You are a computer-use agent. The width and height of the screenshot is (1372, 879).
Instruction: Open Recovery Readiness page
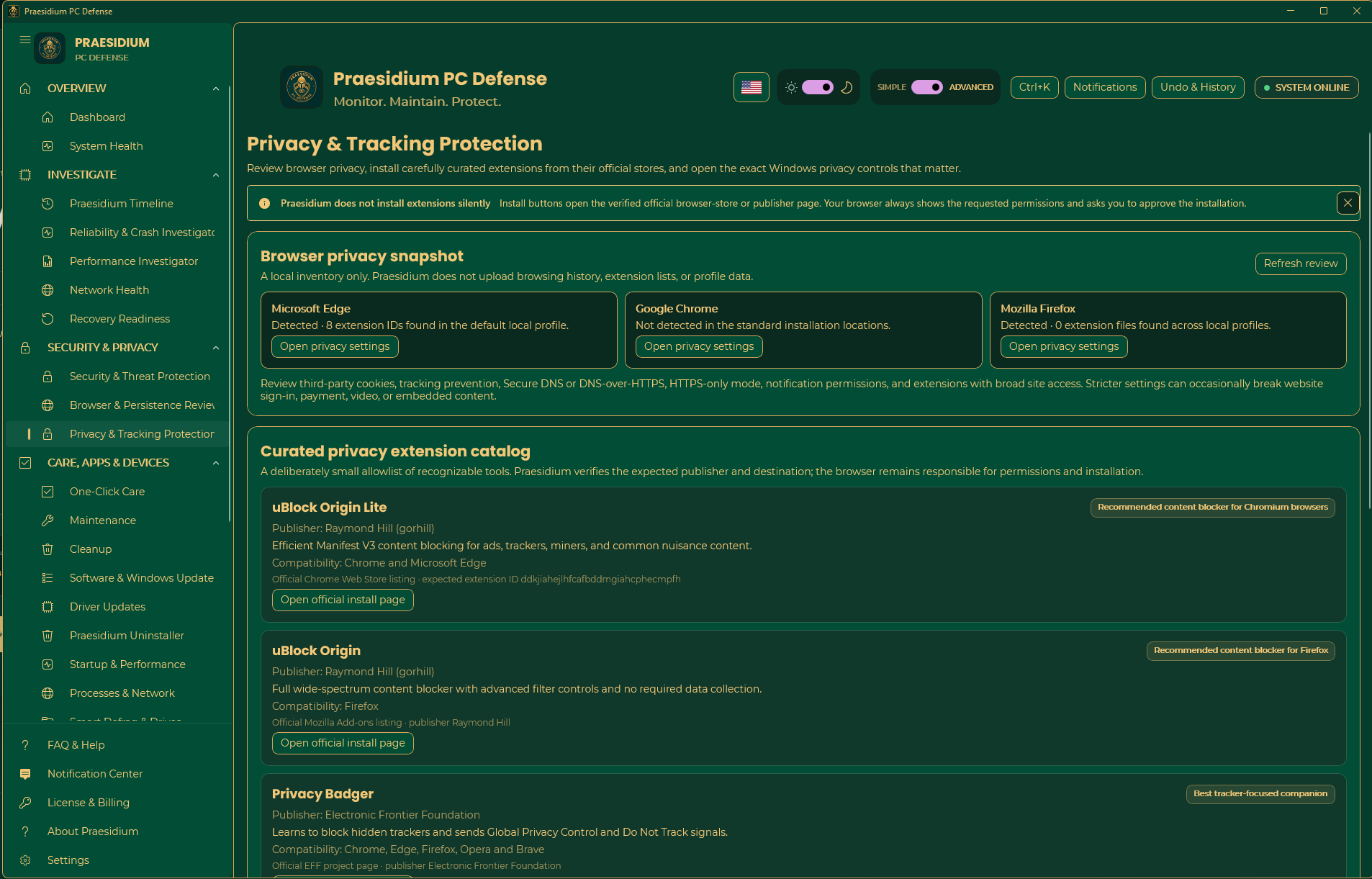click(117, 319)
